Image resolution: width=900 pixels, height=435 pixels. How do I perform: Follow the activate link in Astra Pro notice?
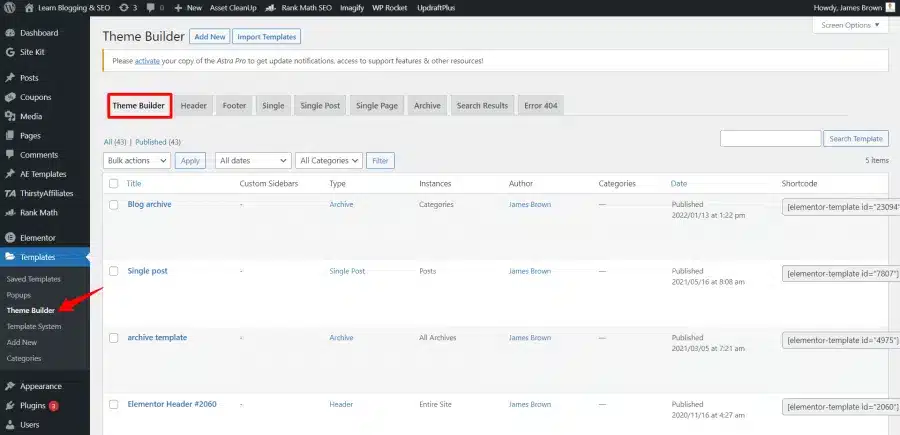point(147,60)
